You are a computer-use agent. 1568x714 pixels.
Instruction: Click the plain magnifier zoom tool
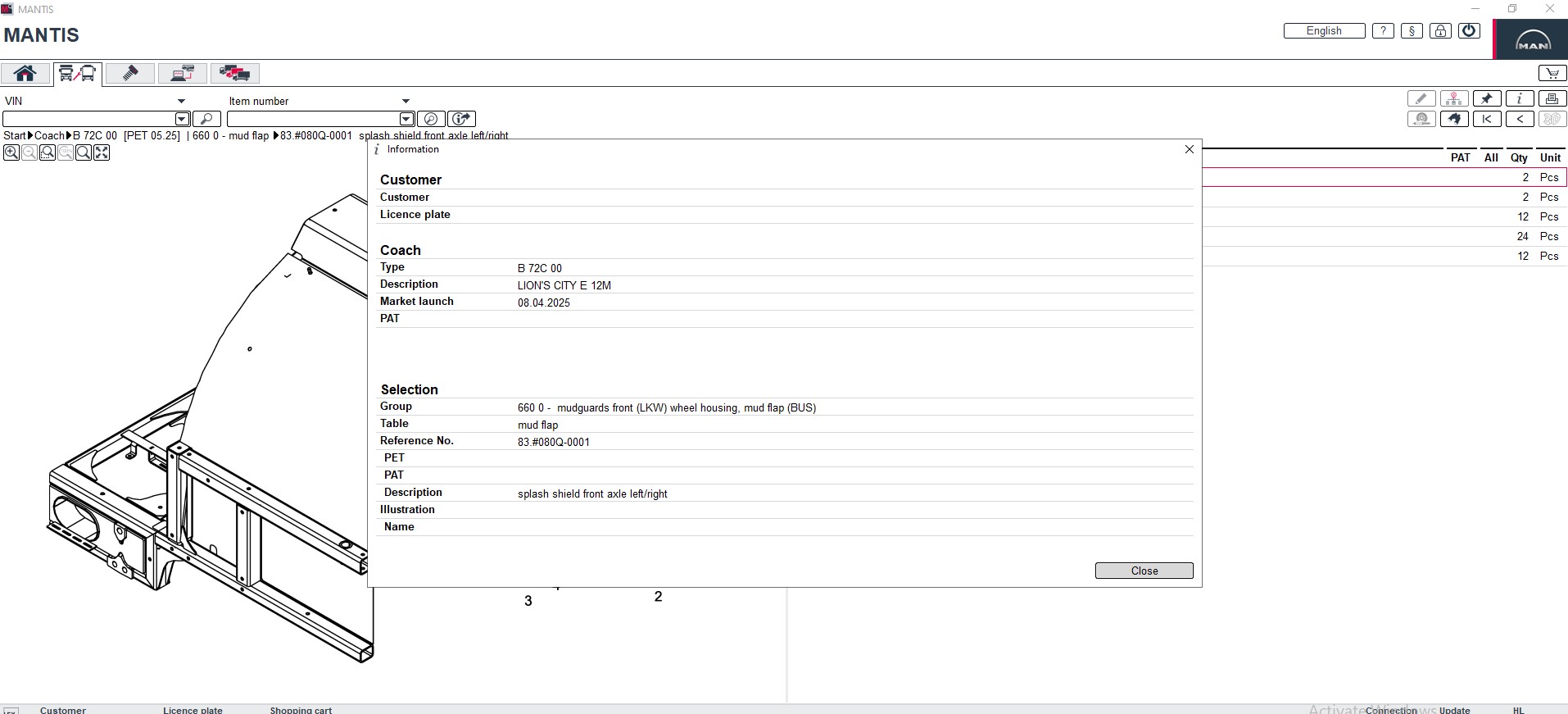[84, 152]
